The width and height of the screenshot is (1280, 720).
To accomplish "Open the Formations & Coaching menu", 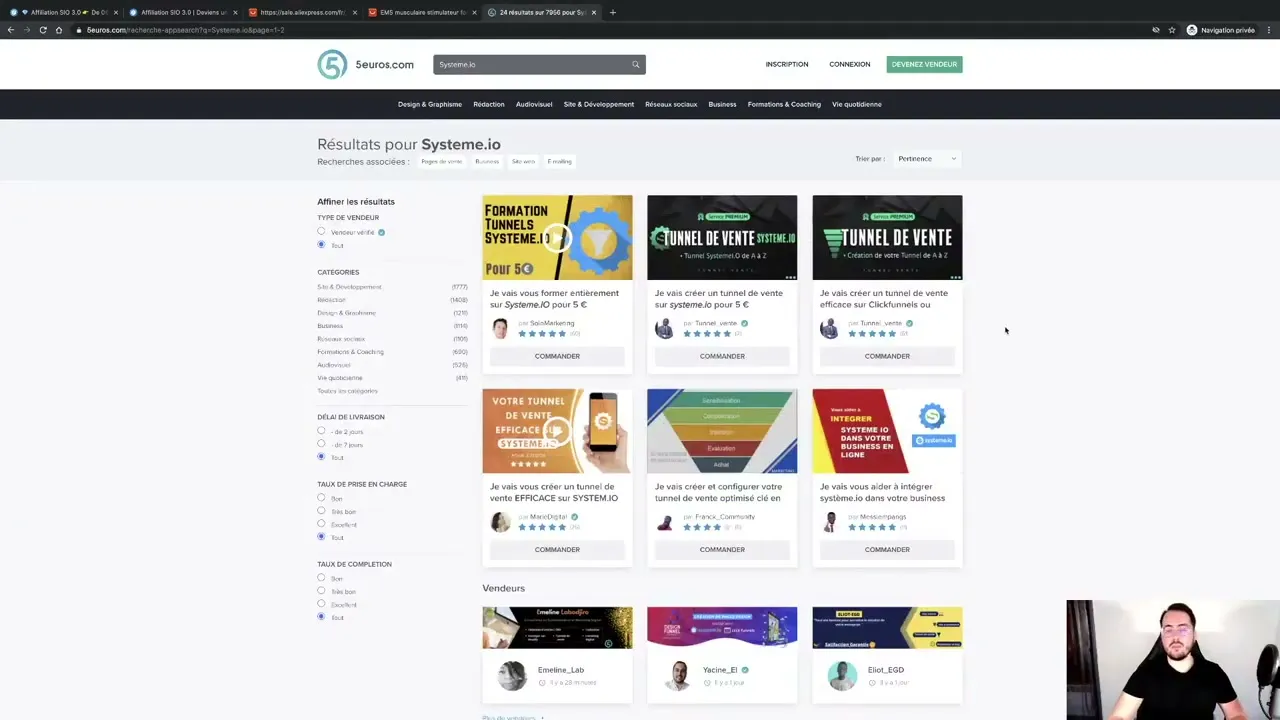I will click(784, 104).
